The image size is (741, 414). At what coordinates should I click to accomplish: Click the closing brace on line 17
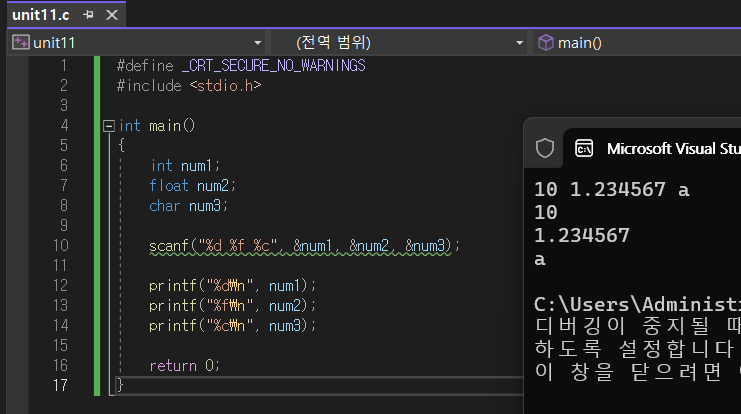point(120,385)
